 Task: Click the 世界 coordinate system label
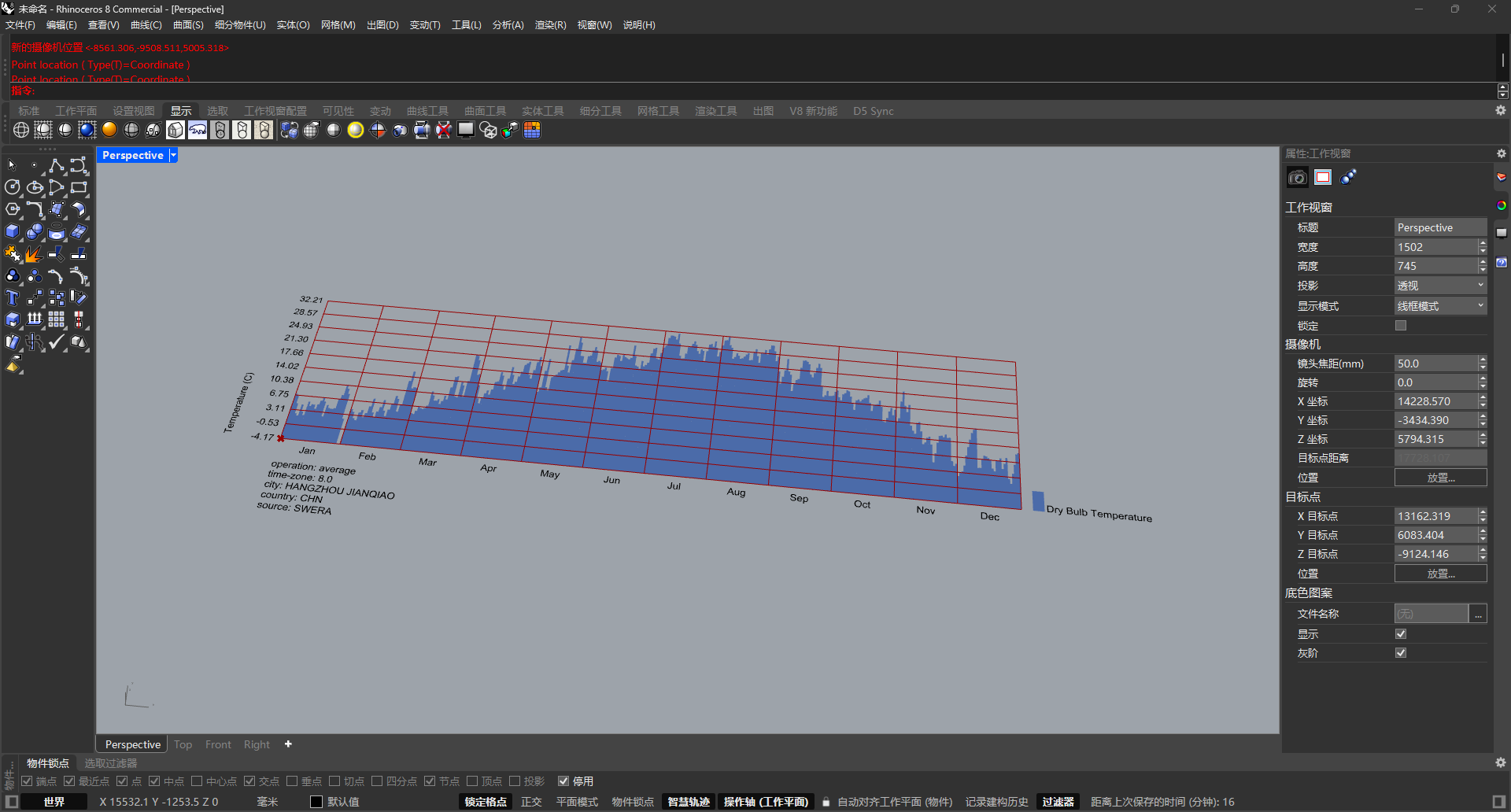[54, 802]
